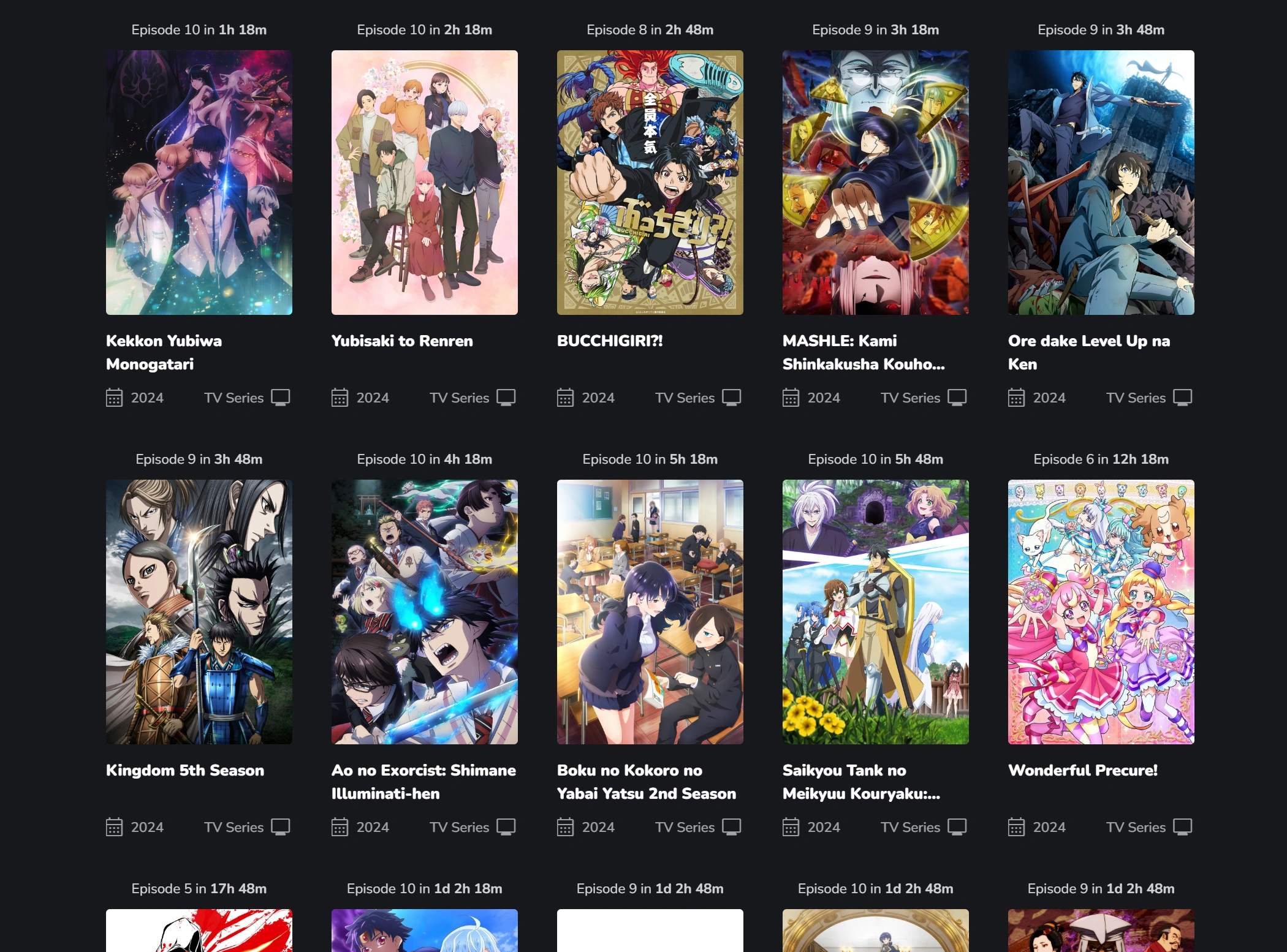The width and height of the screenshot is (1287, 952).
Task: Open the Kekkon Yubiwa Monogatari title link
Action: coord(164,352)
